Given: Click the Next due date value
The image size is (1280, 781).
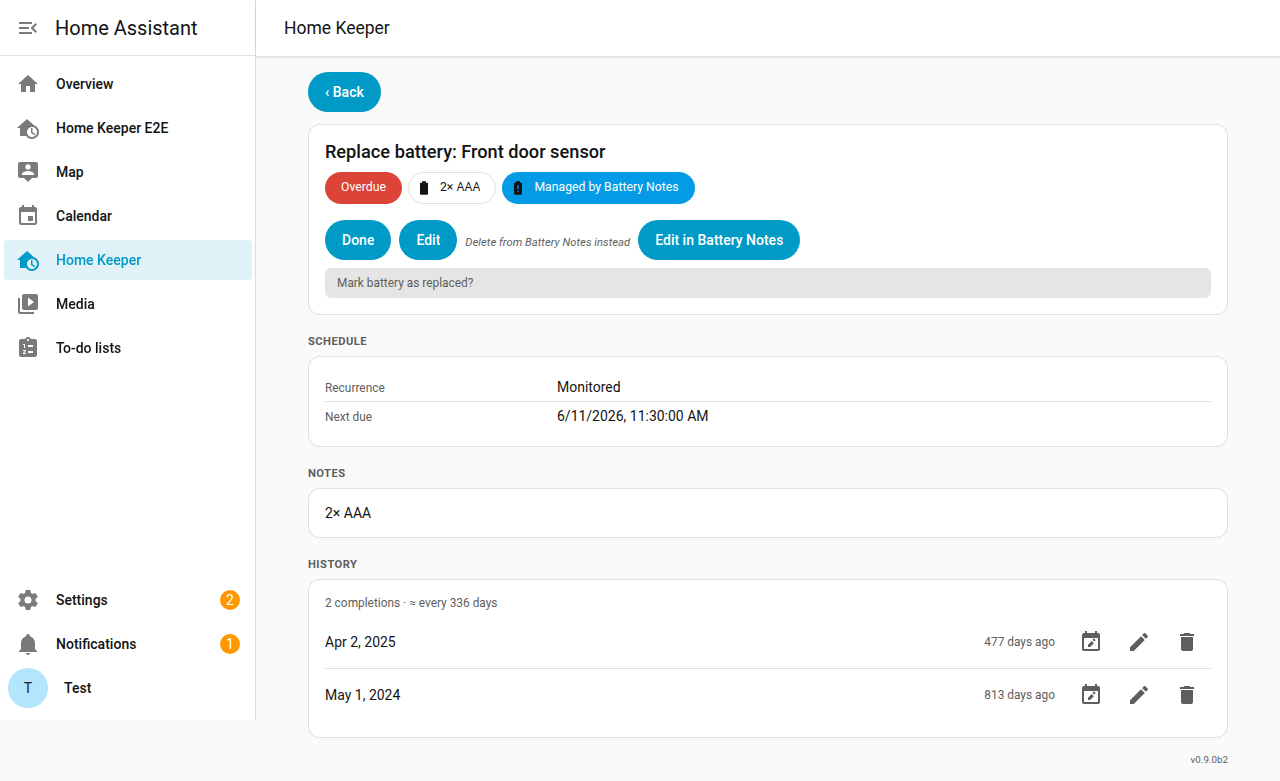Looking at the screenshot, I should [x=633, y=416].
